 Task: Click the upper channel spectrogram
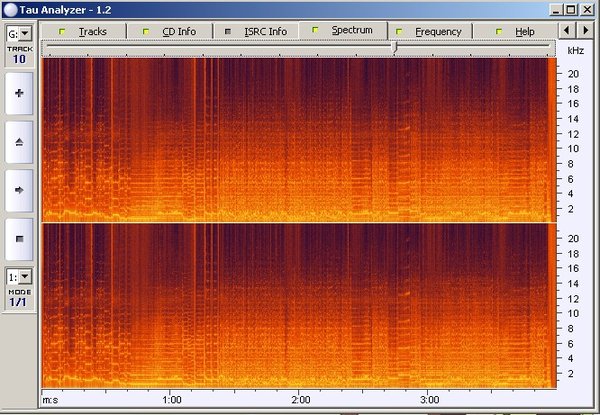(x=299, y=140)
